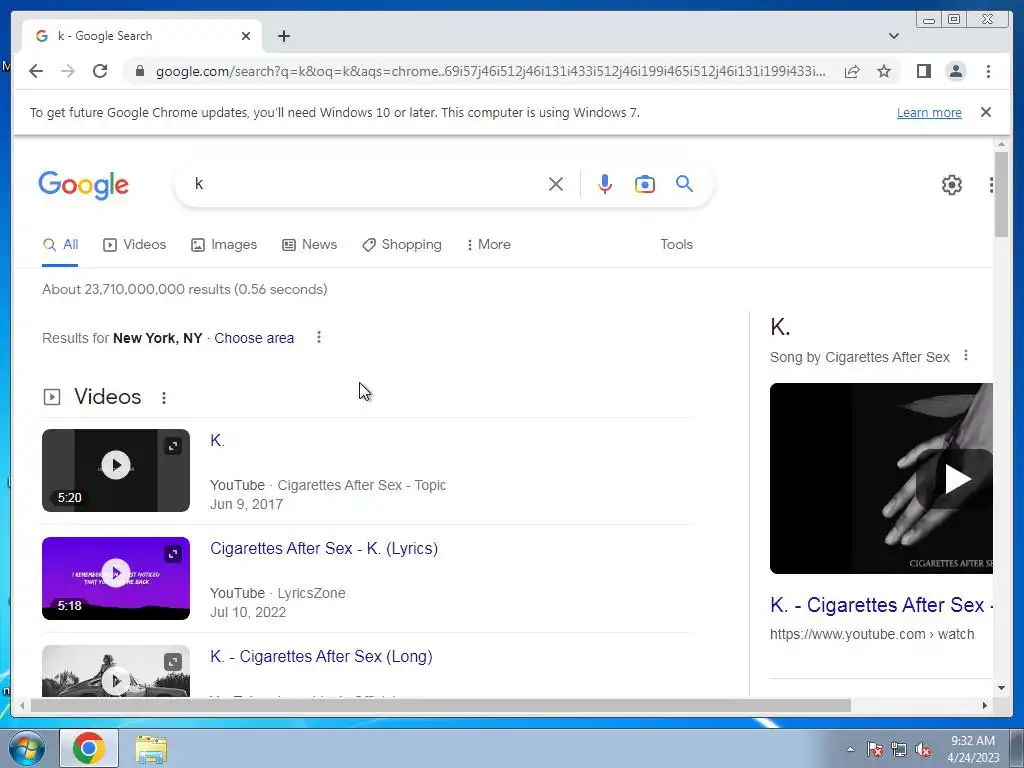Click the Choose area location link
The image size is (1024, 768).
(254, 338)
